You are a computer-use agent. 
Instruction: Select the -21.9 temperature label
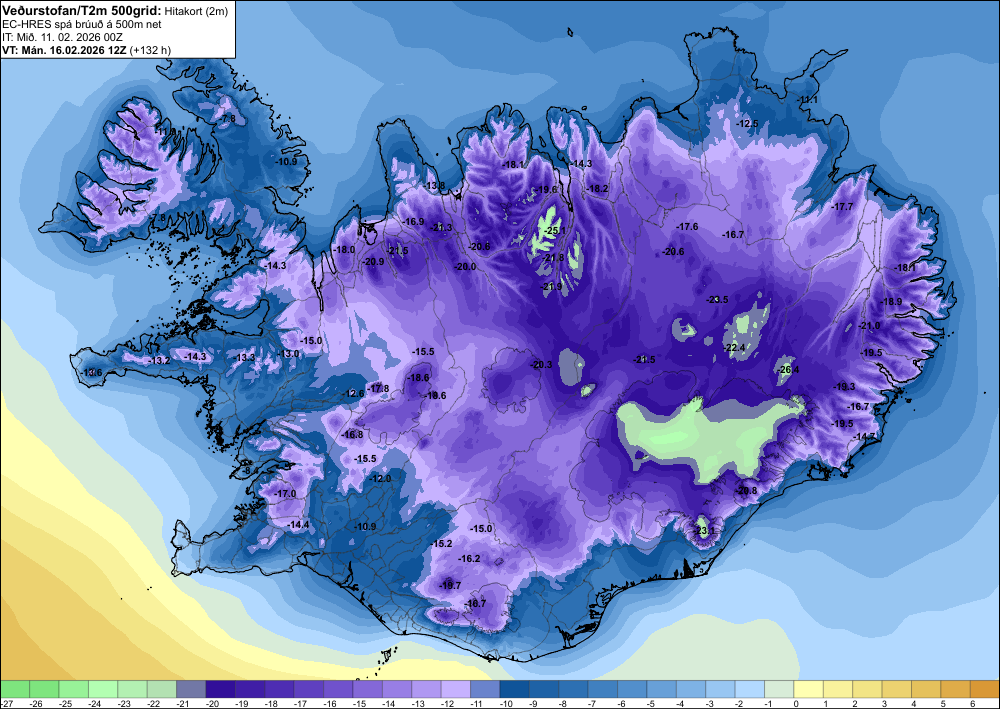[552, 287]
